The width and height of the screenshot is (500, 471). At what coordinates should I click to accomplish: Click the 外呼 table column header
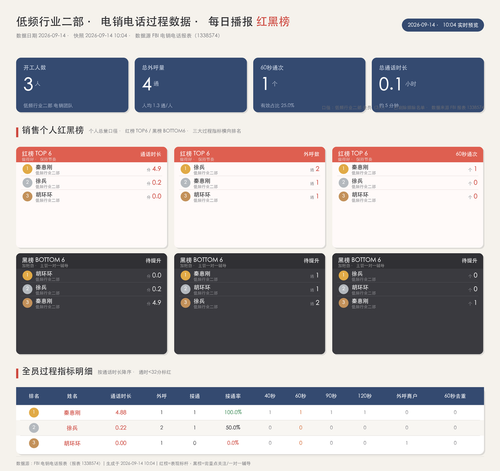coord(161,396)
